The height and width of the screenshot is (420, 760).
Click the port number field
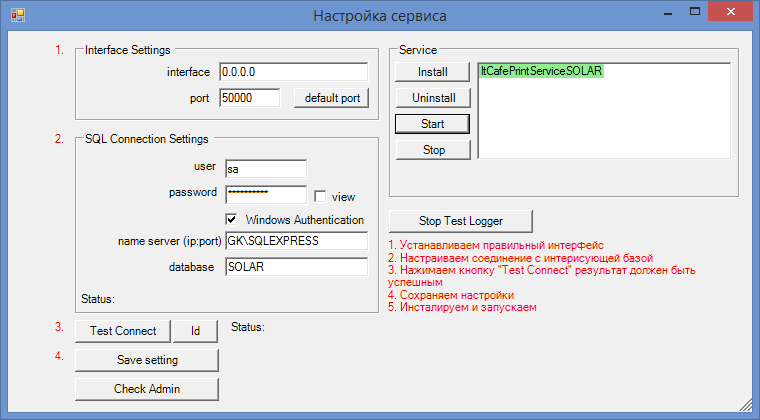(250, 98)
